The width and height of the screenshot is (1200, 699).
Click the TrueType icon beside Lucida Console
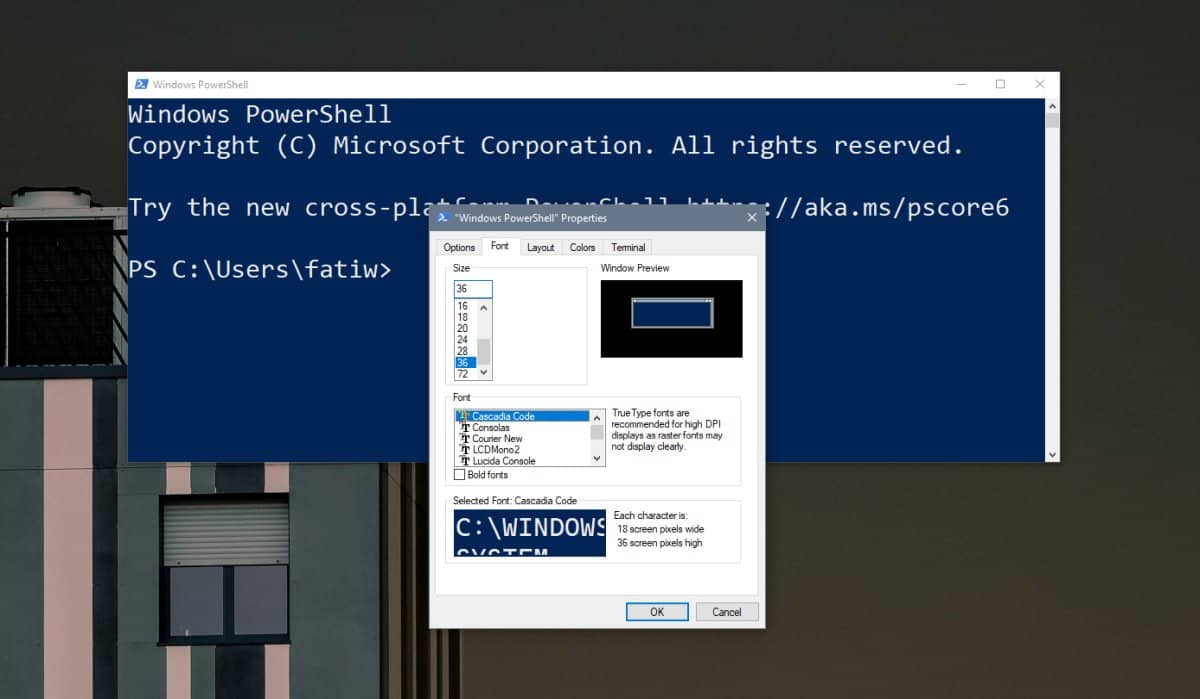pyautogui.click(x=464, y=461)
